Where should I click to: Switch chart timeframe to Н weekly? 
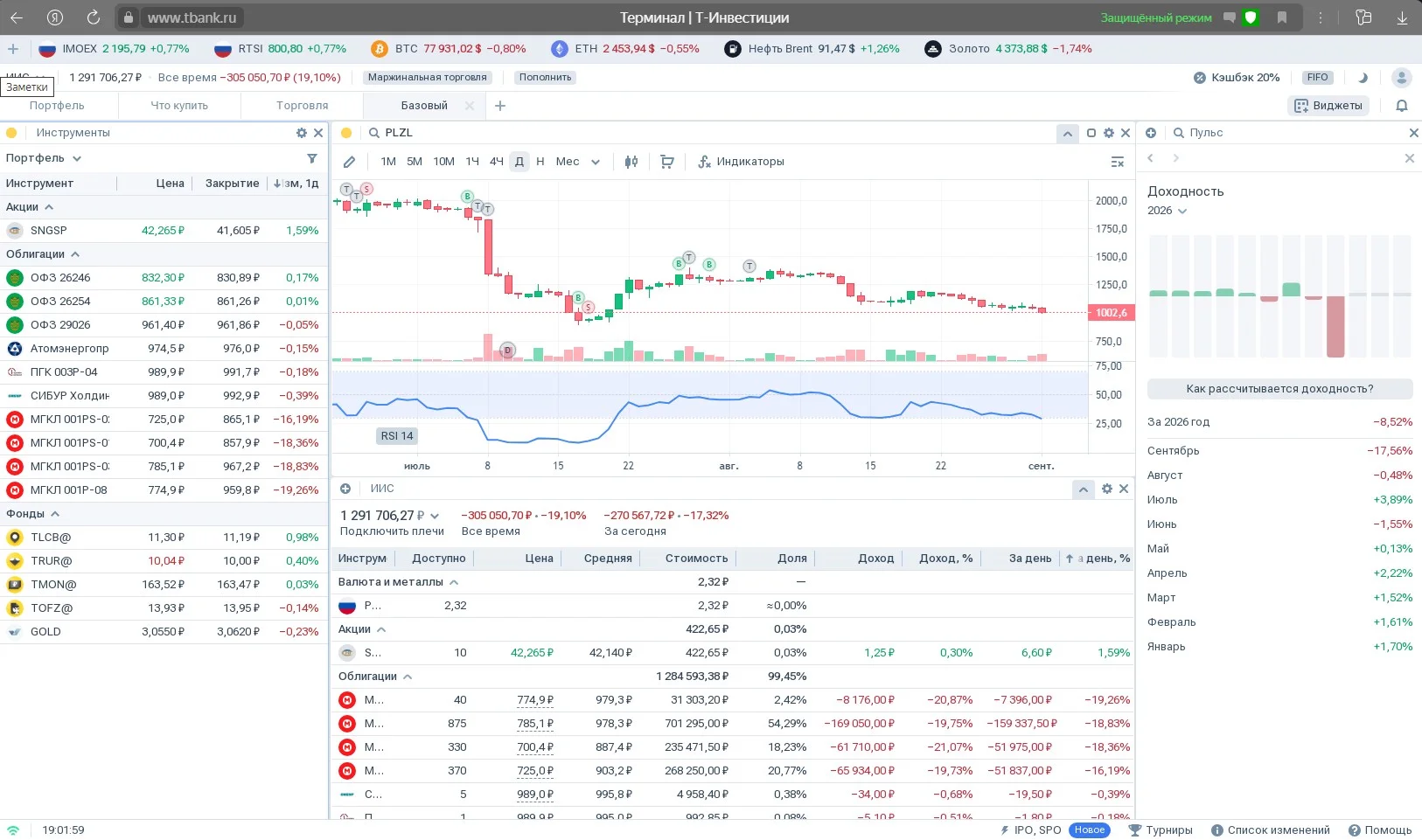[540, 162]
